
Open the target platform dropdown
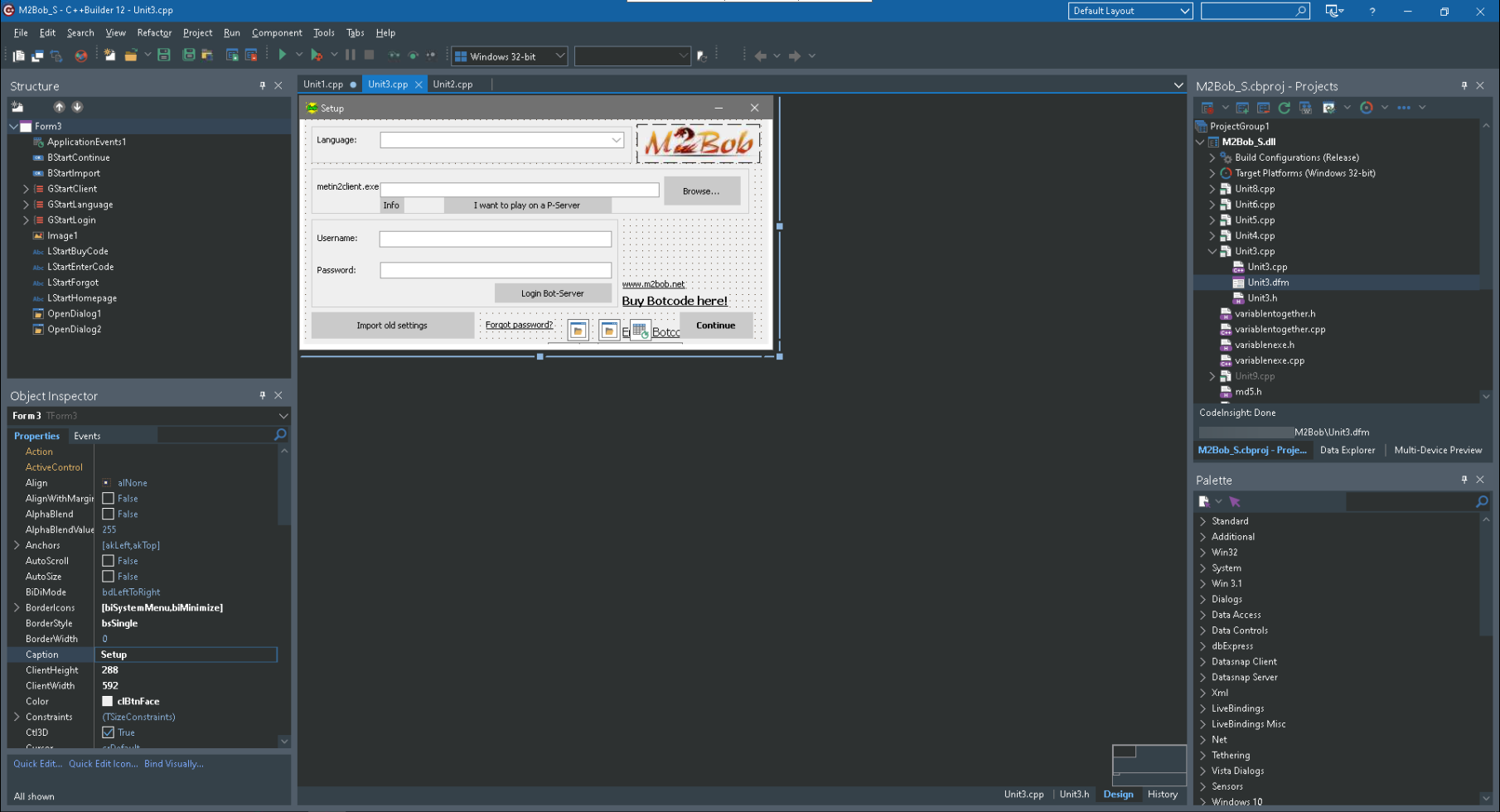pos(559,56)
